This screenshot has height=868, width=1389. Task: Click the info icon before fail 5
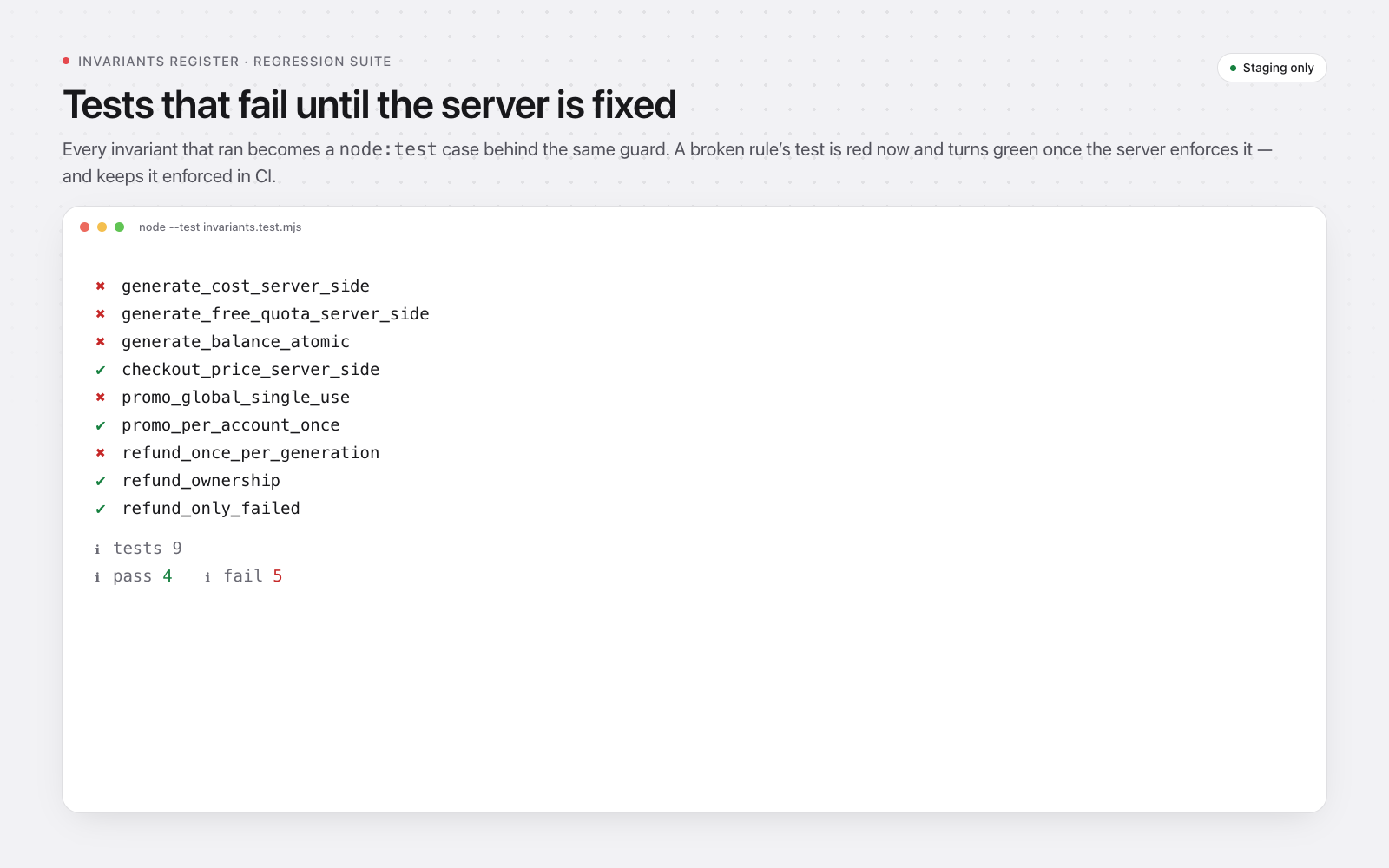[x=207, y=576]
